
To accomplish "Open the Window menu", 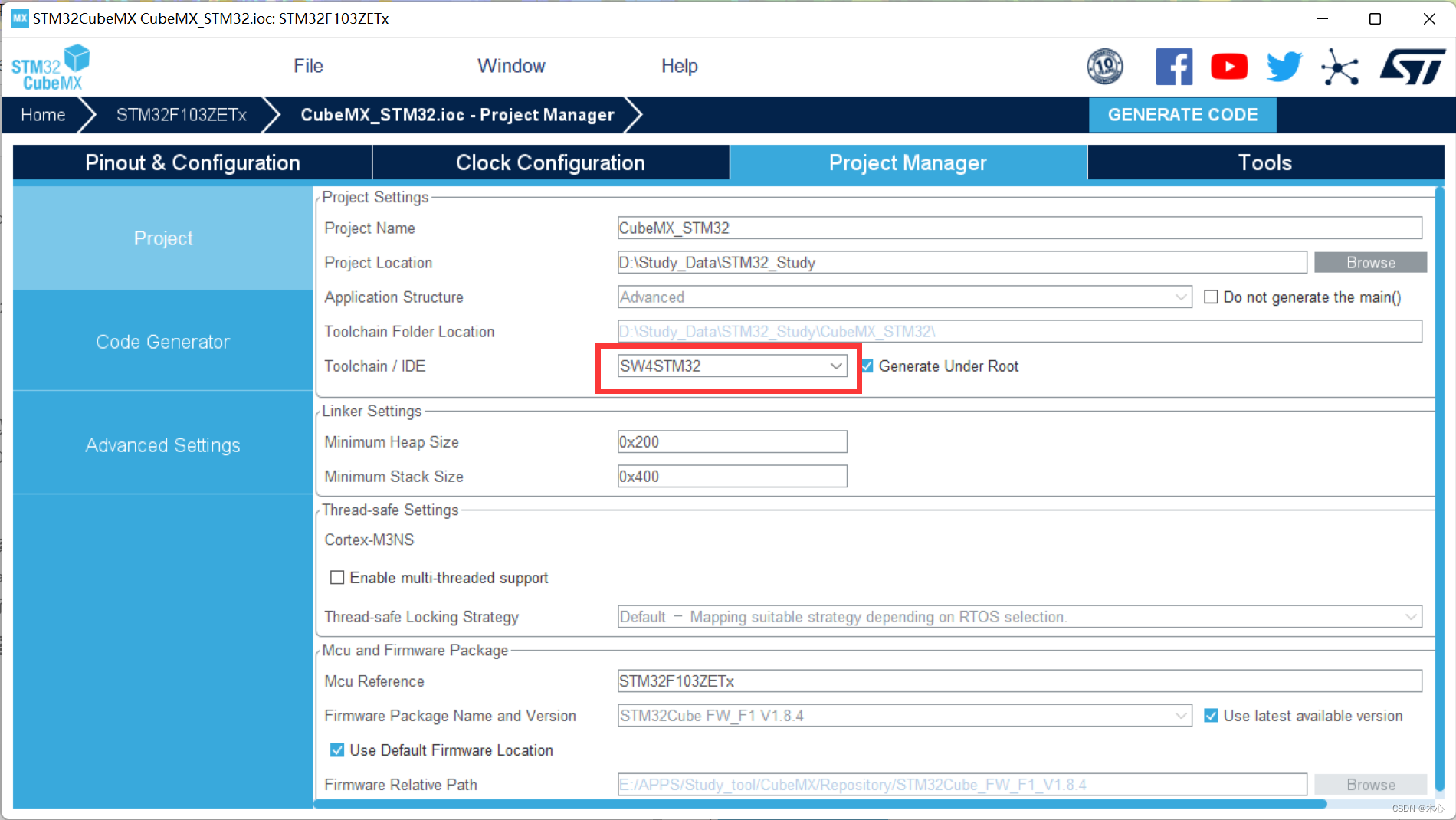I will [x=511, y=66].
